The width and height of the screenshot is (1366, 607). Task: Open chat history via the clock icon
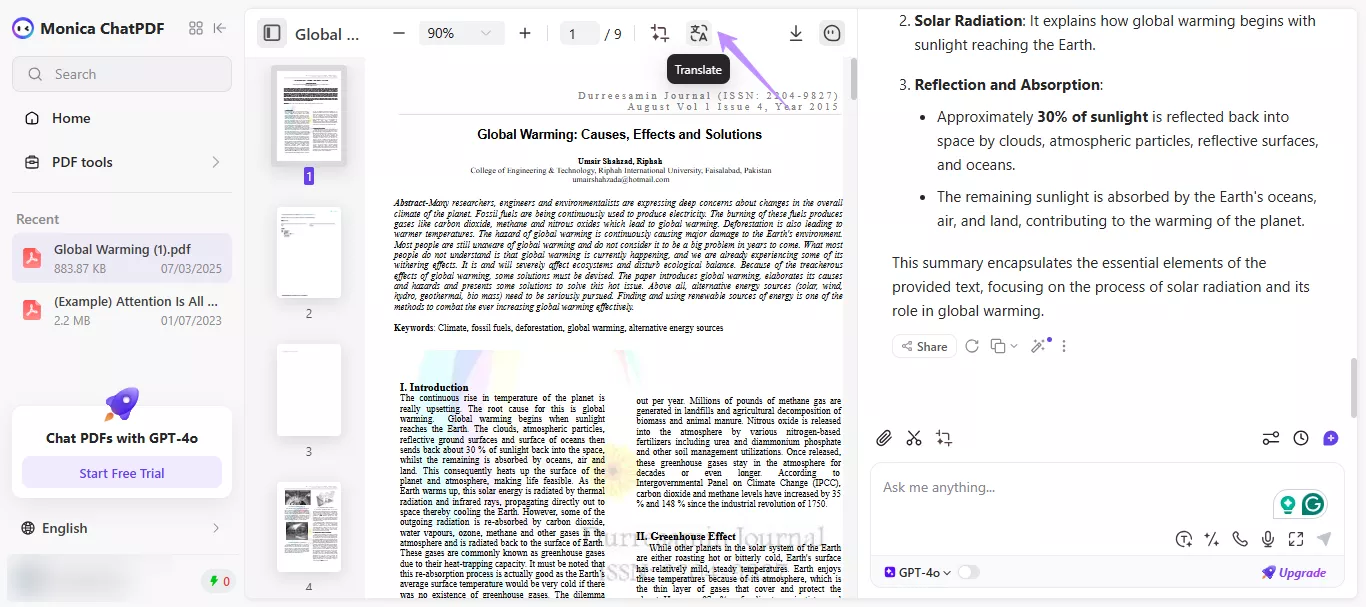click(x=1301, y=438)
